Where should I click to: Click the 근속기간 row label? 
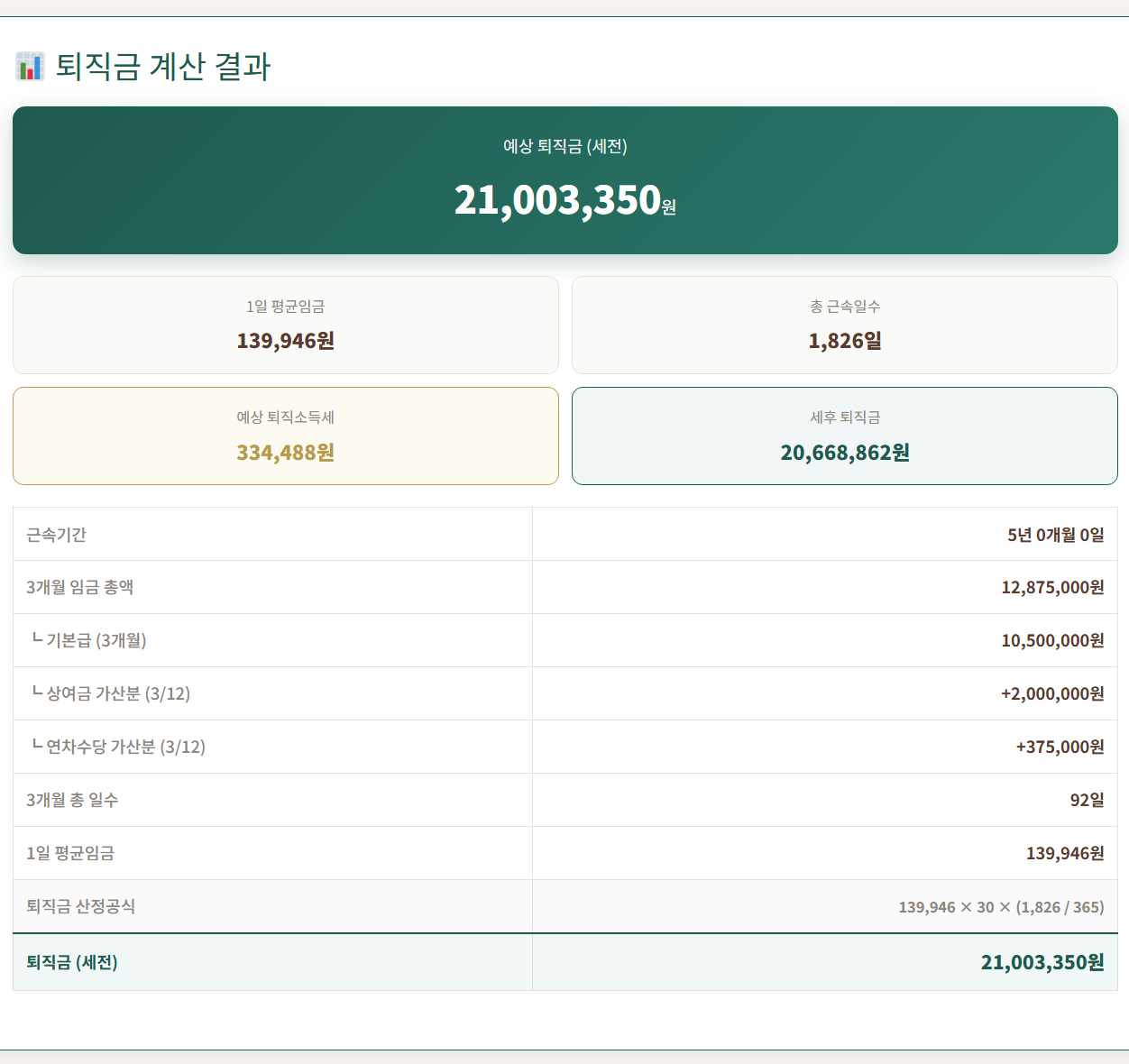click(56, 535)
